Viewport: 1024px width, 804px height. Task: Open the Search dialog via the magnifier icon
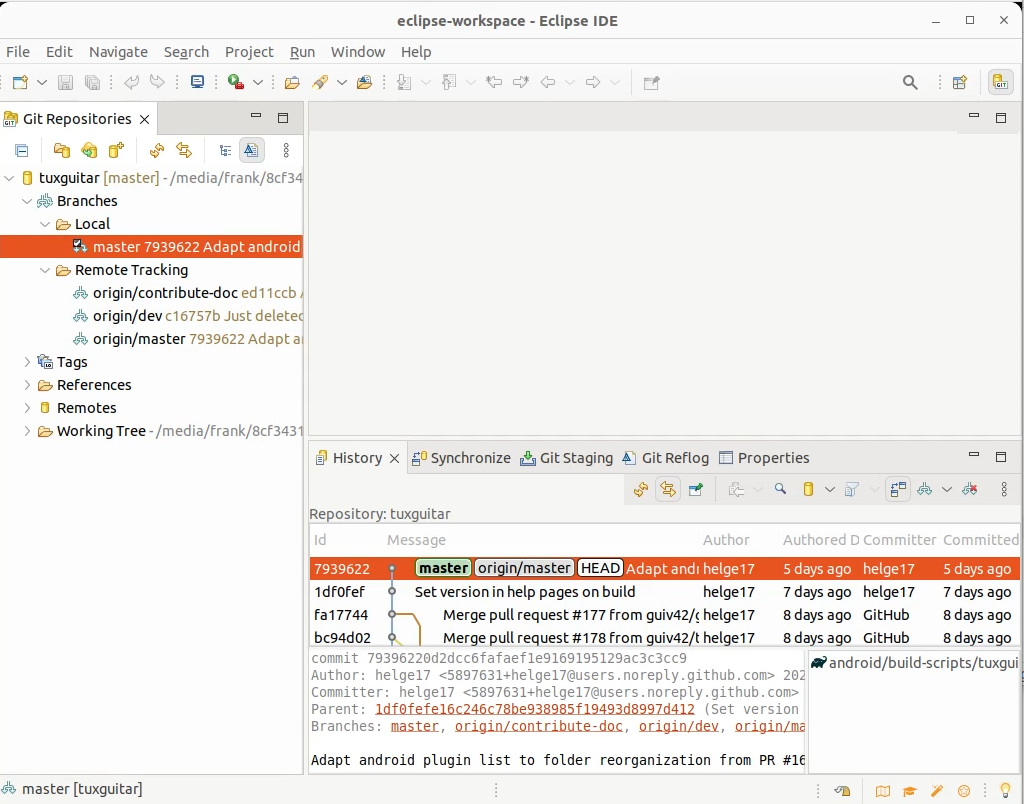910,82
